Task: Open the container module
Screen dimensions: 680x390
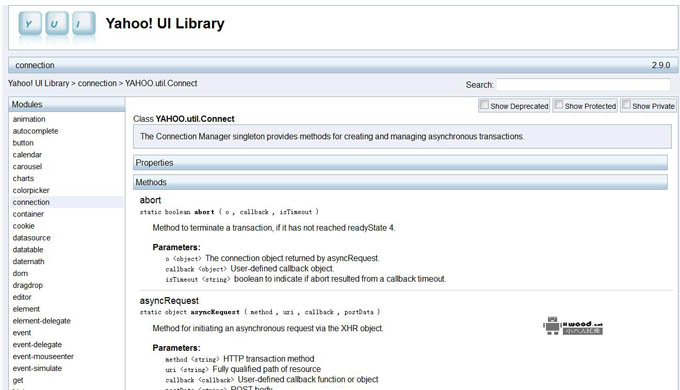Action: pyautogui.click(x=28, y=214)
